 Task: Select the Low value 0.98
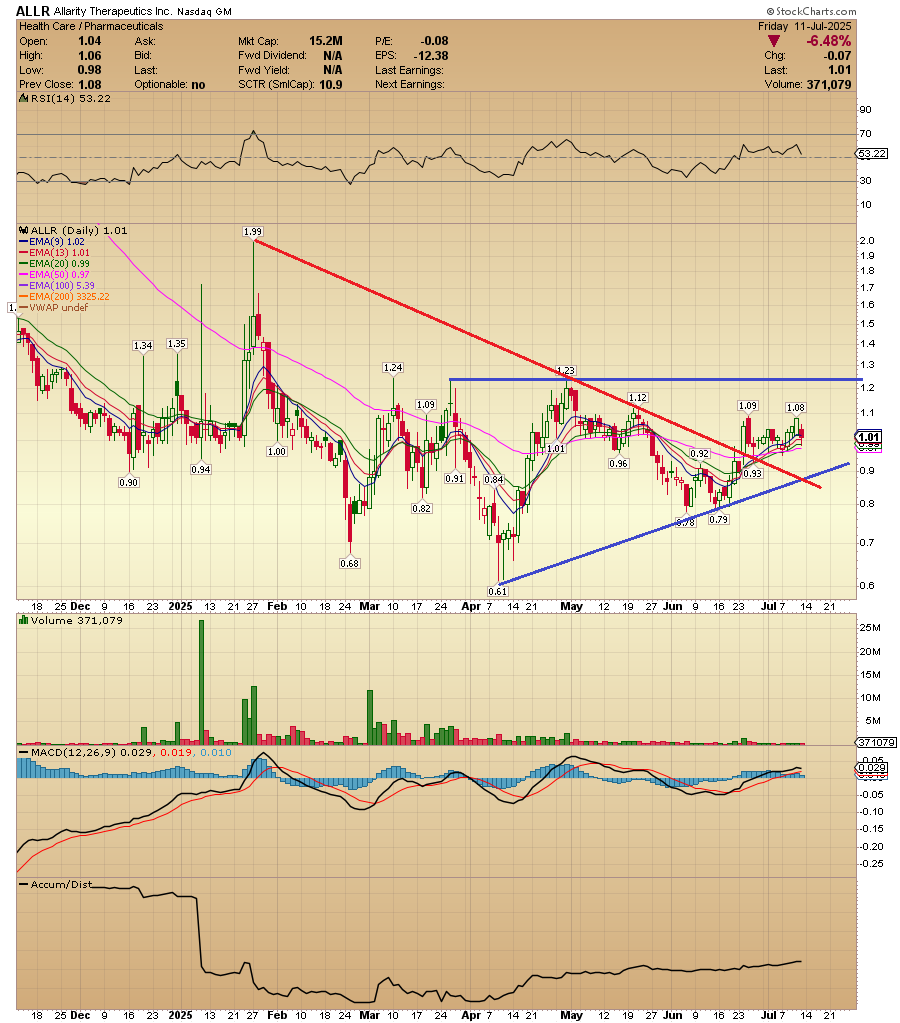(x=89, y=70)
